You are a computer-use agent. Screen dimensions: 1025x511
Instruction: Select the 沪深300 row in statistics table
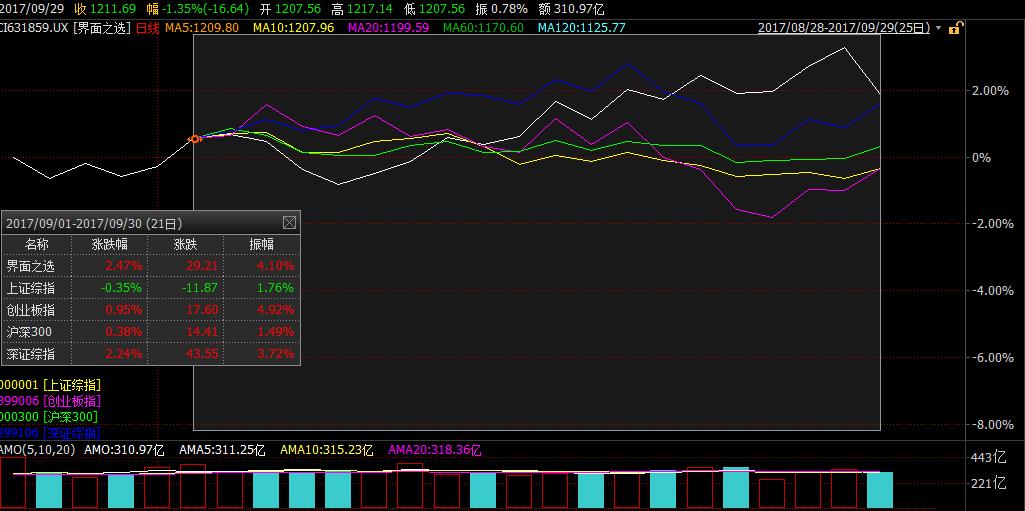(151, 332)
